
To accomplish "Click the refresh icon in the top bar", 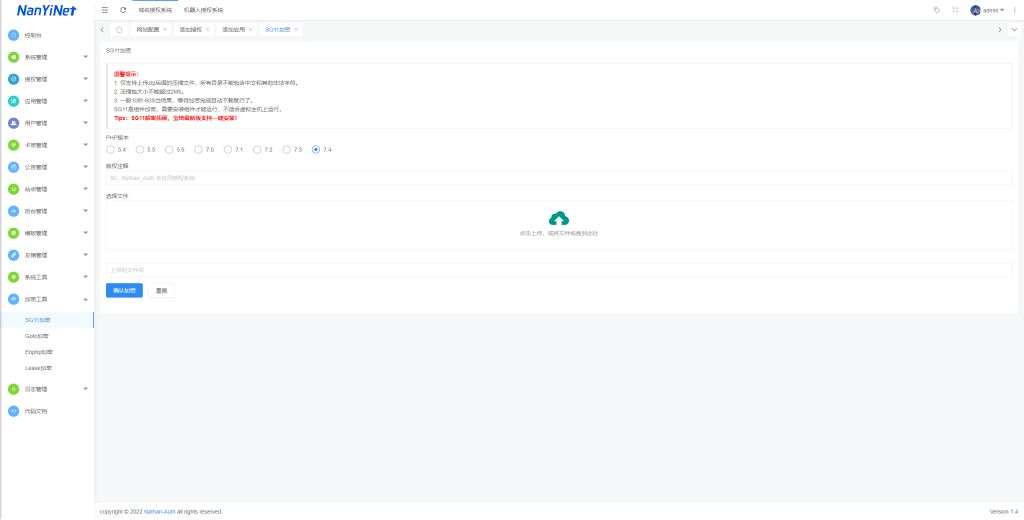I will pyautogui.click(x=123, y=10).
